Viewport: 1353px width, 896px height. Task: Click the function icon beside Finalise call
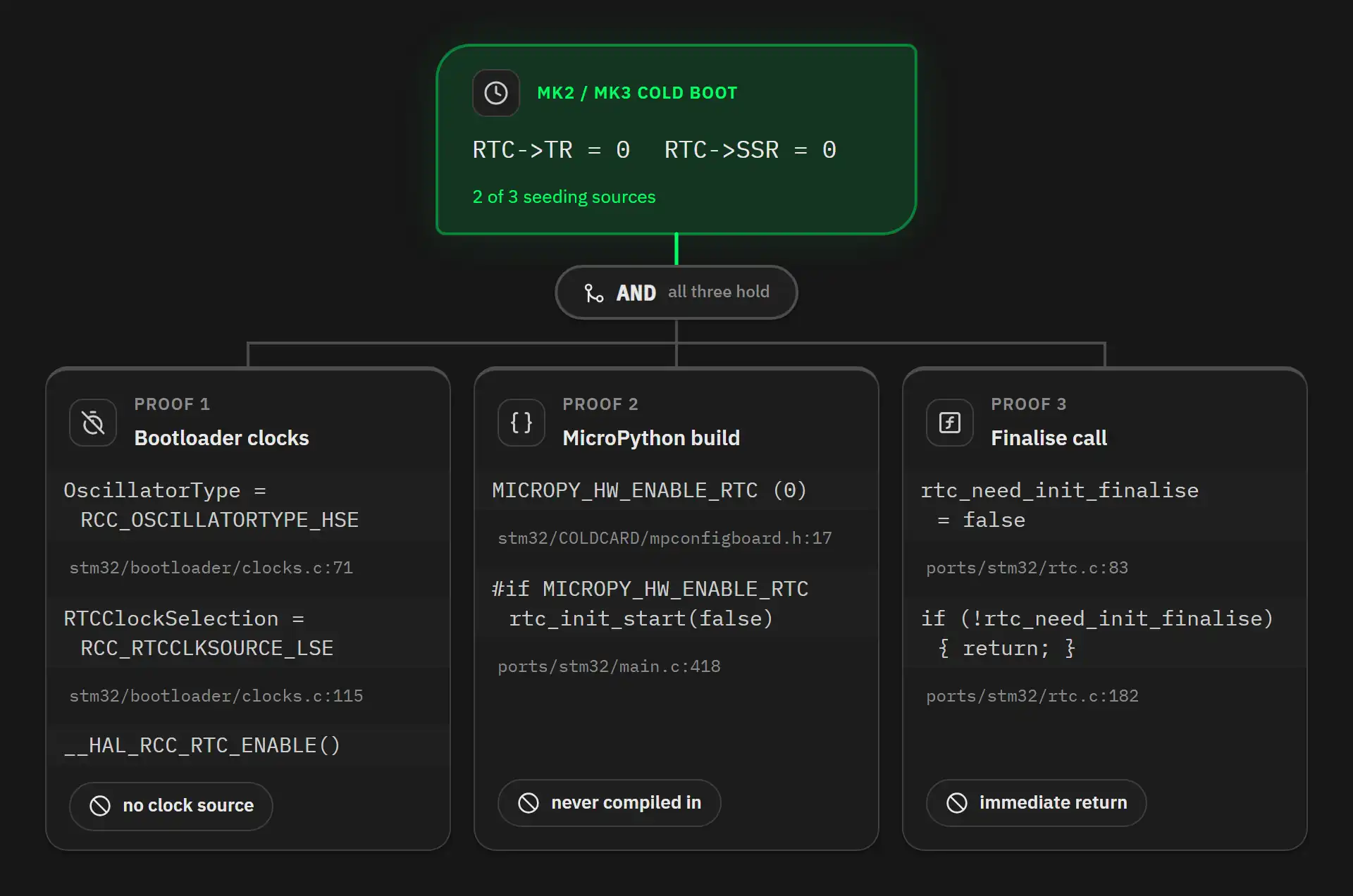click(950, 423)
